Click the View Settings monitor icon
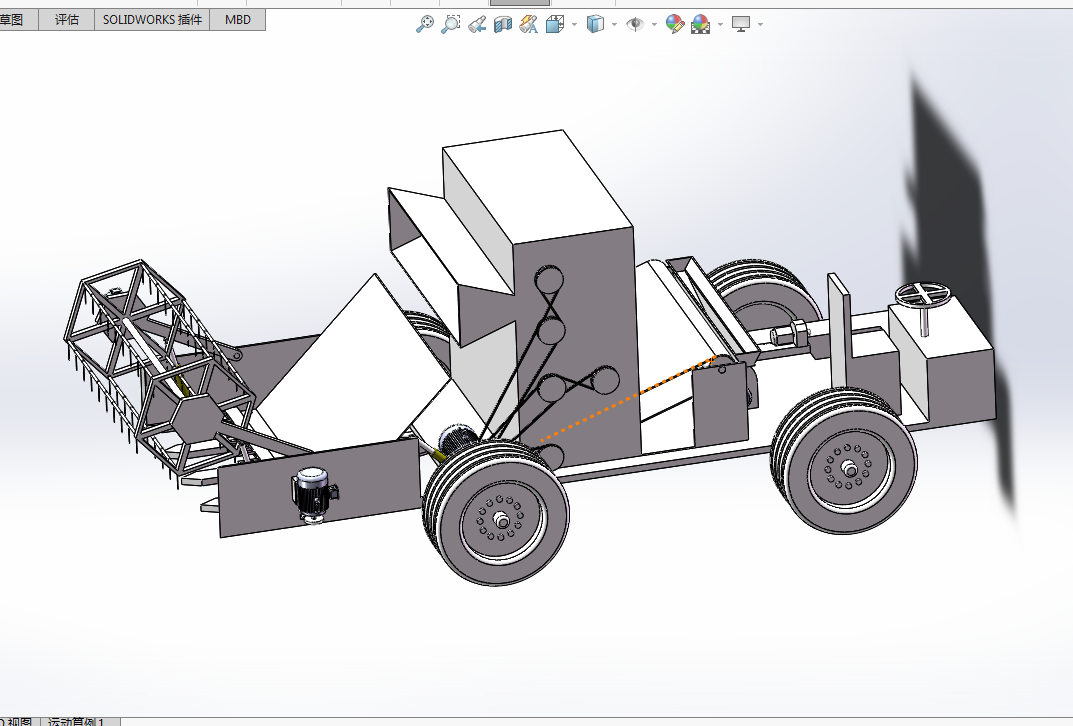 pyautogui.click(x=741, y=24)
